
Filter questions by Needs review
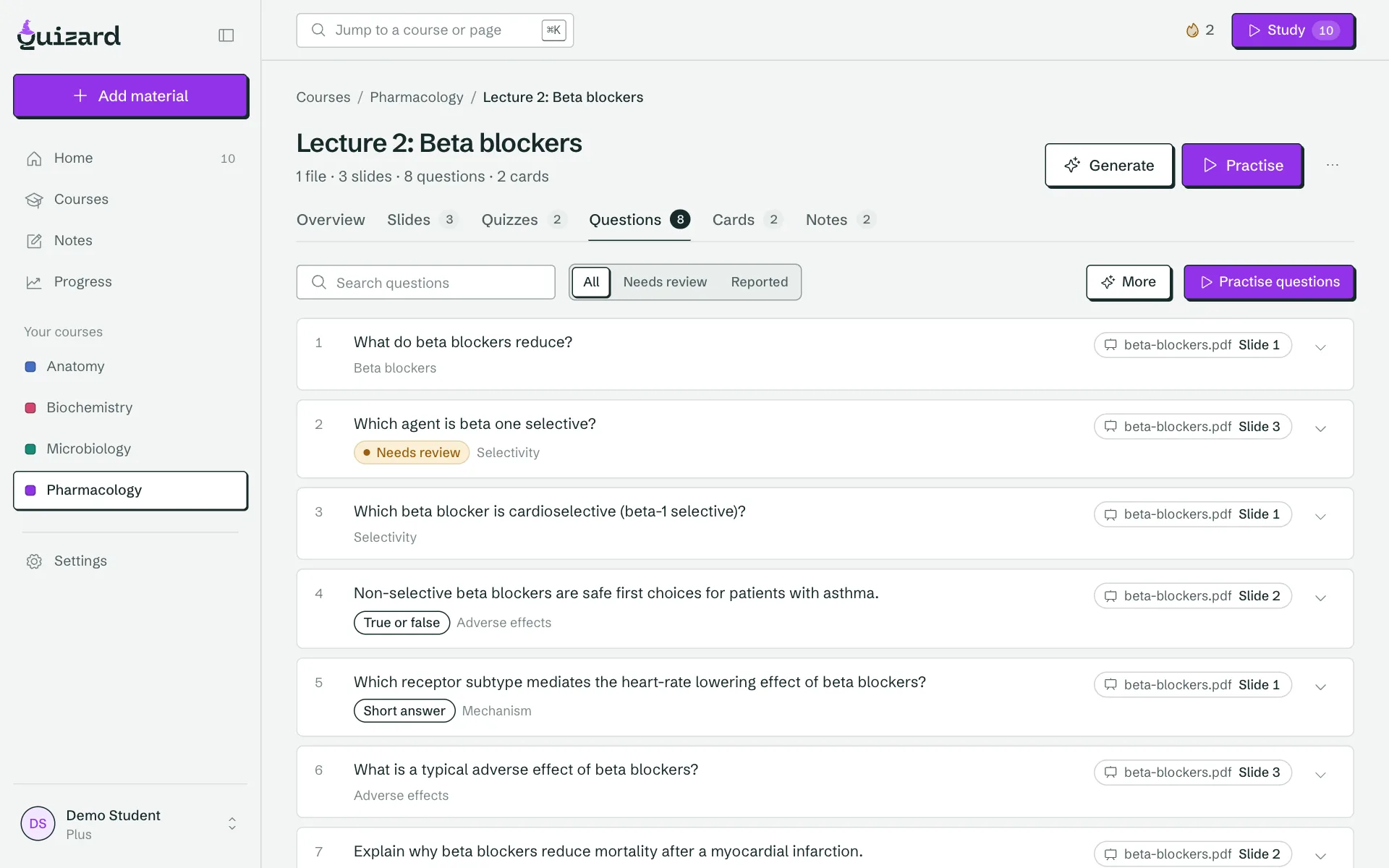tap(665, 282)
